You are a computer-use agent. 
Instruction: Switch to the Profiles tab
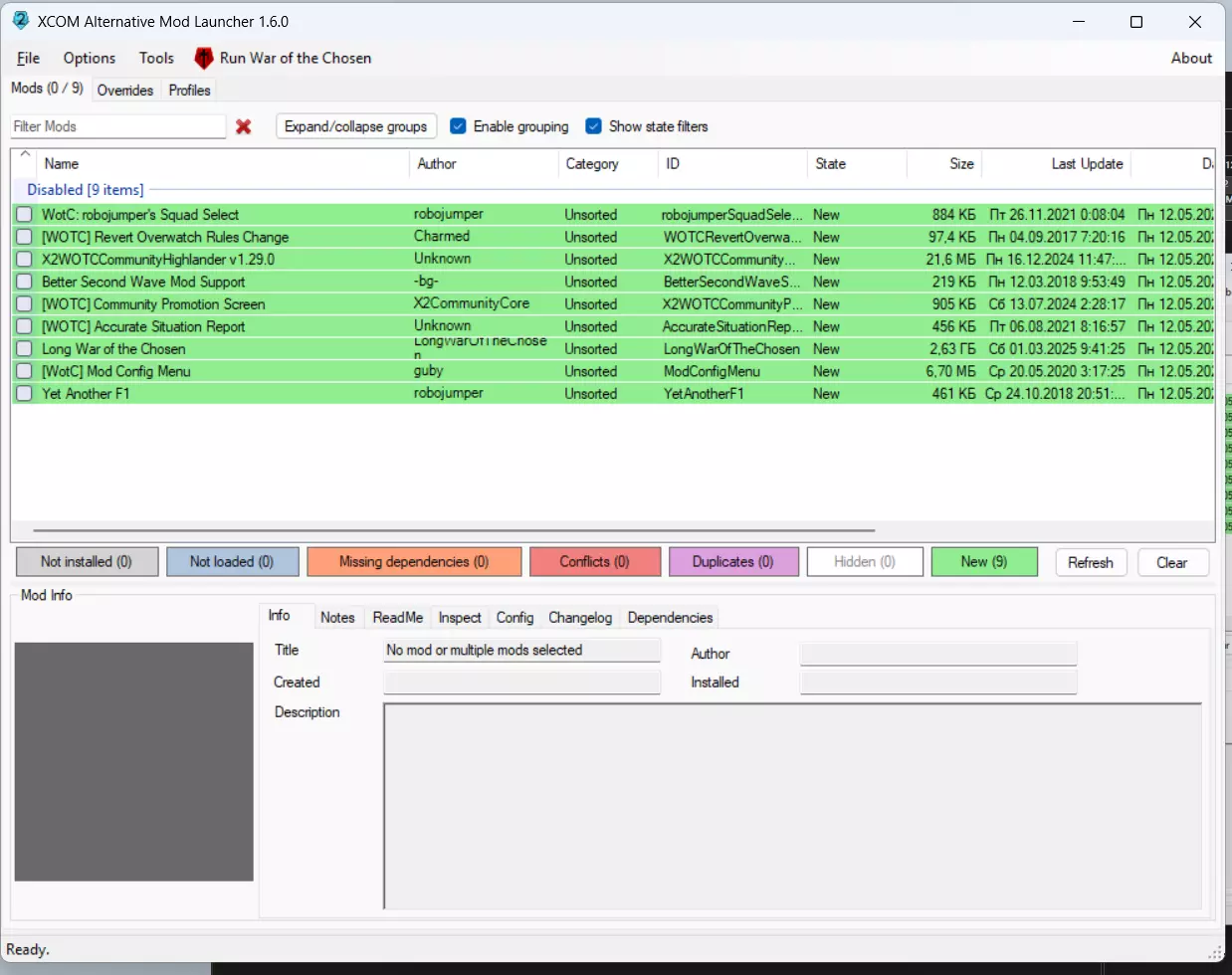pos(189,91)
